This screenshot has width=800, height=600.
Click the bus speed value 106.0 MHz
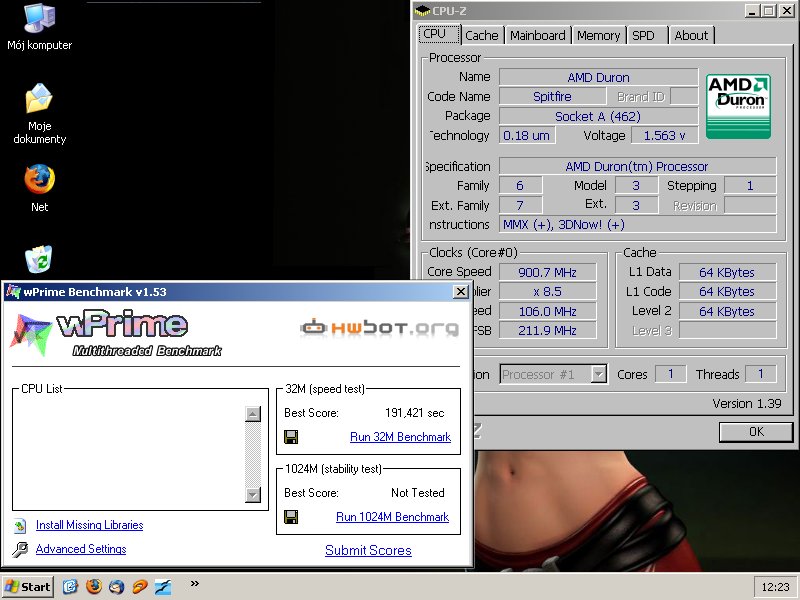547,311
